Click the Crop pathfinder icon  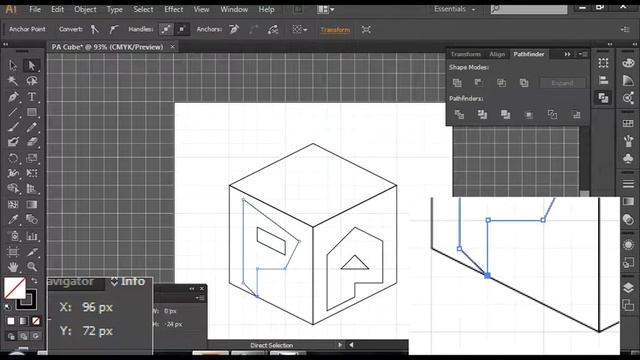tap(529, 115)
